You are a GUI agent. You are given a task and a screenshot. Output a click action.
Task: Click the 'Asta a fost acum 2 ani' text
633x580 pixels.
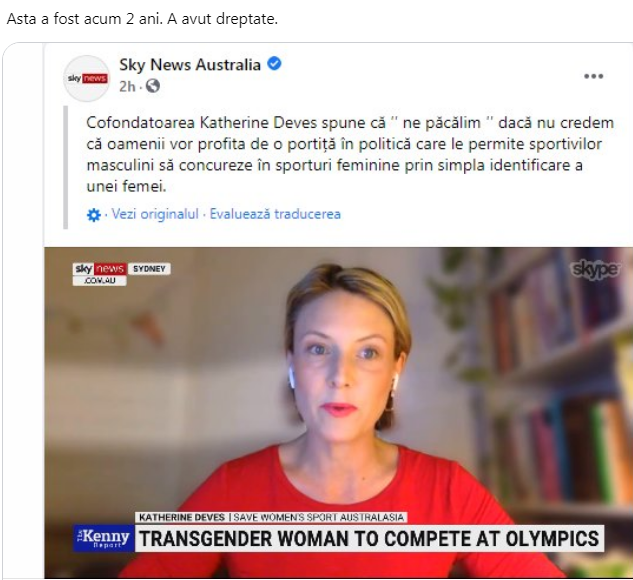coord(85,19)
